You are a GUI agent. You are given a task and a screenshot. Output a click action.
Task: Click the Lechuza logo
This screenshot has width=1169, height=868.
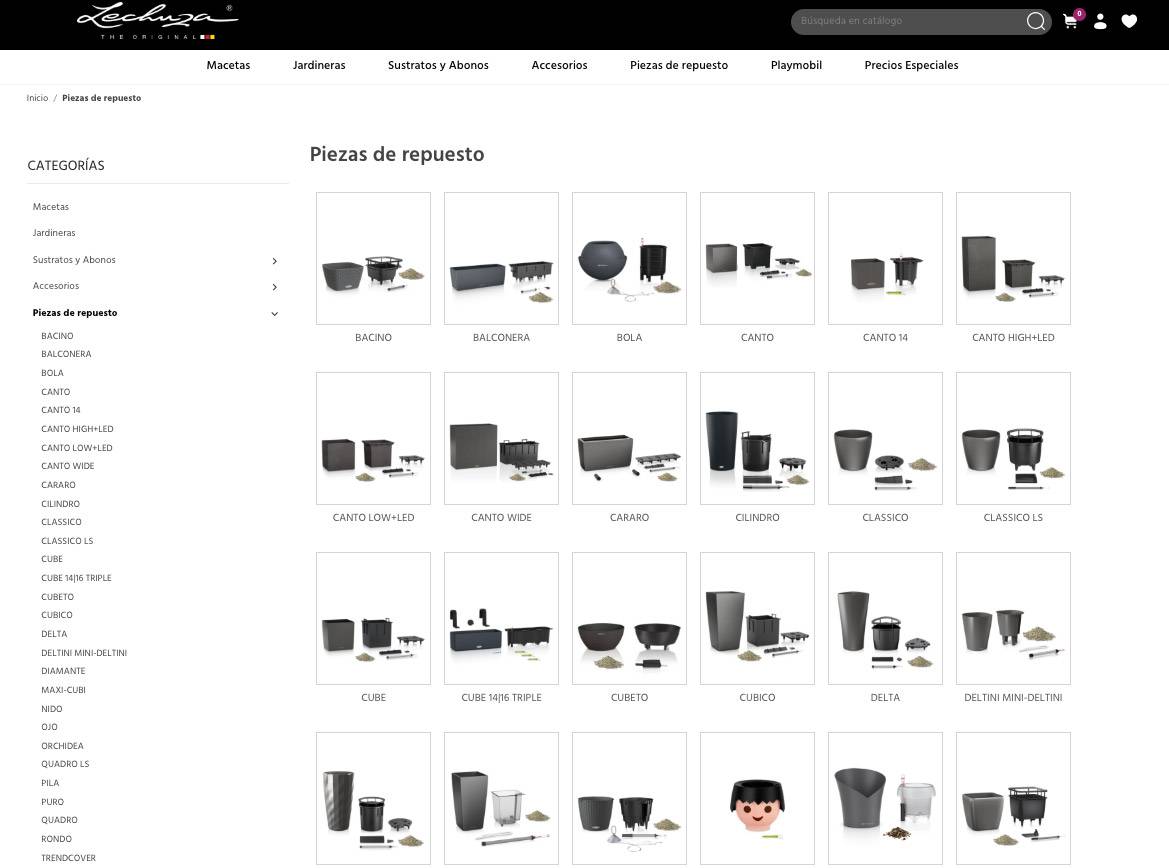pos(157,21)
